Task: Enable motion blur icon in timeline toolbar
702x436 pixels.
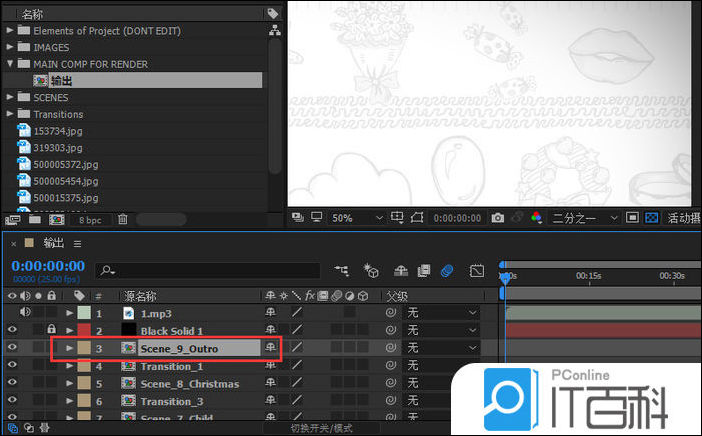Action: tap(446, 271)
